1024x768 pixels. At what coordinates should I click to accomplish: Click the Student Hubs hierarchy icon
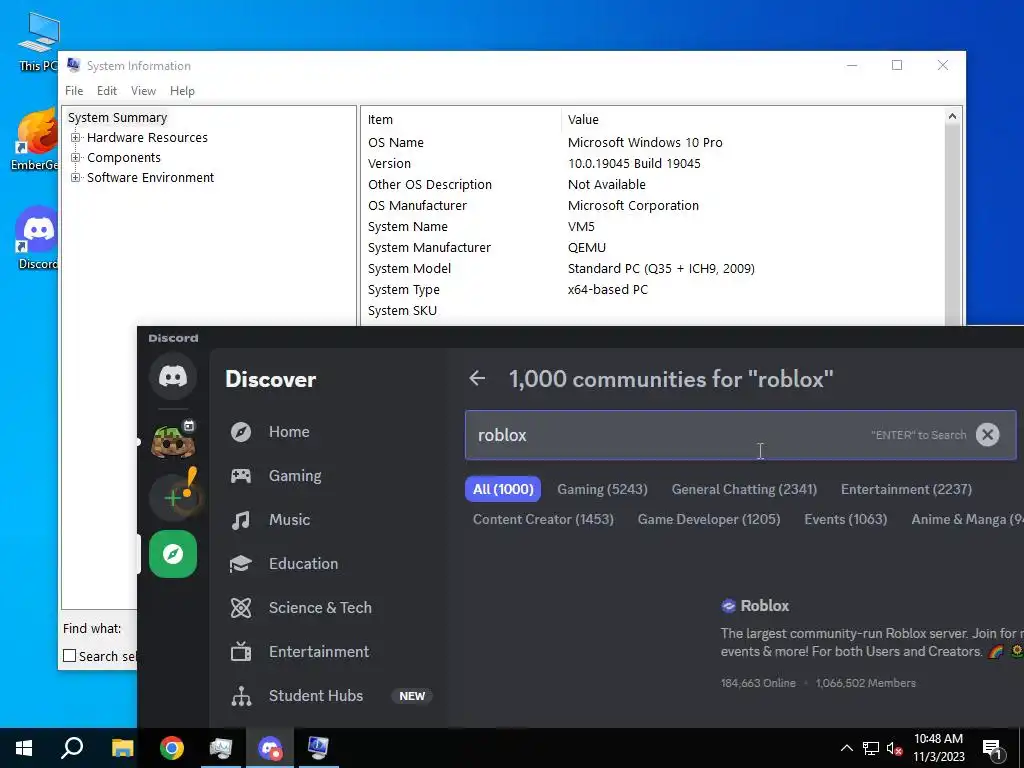point(241,696)
